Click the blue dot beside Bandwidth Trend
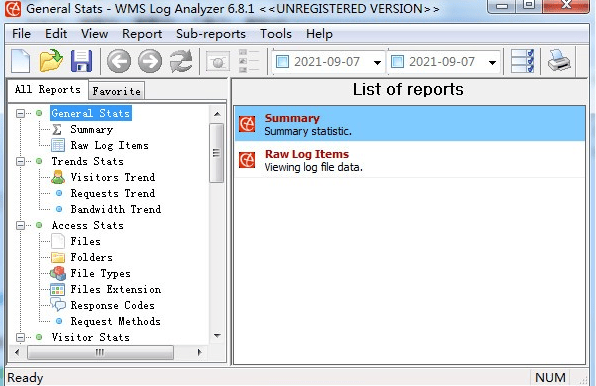The image size is (596, 386). (x=59, y=209)
